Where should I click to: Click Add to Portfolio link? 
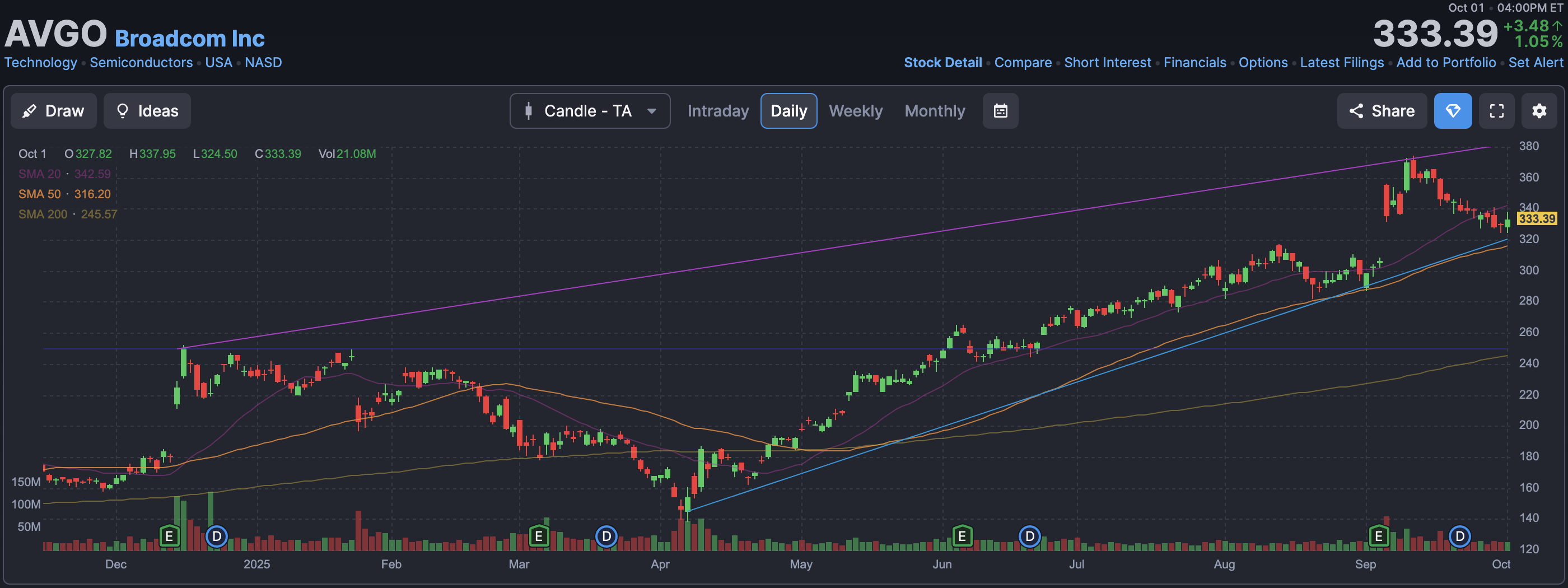click(x=1446, y=63)
